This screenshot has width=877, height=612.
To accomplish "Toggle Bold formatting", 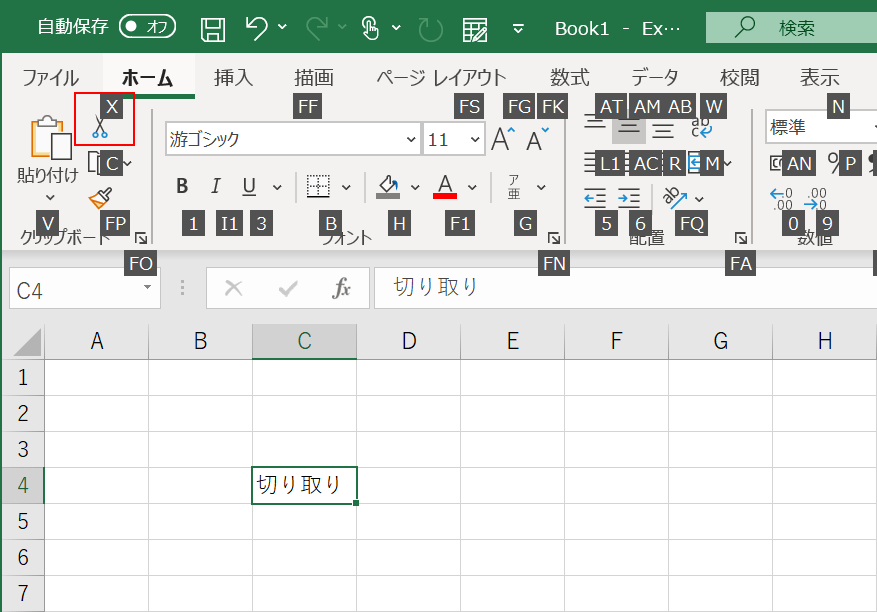I will point(182,186).
